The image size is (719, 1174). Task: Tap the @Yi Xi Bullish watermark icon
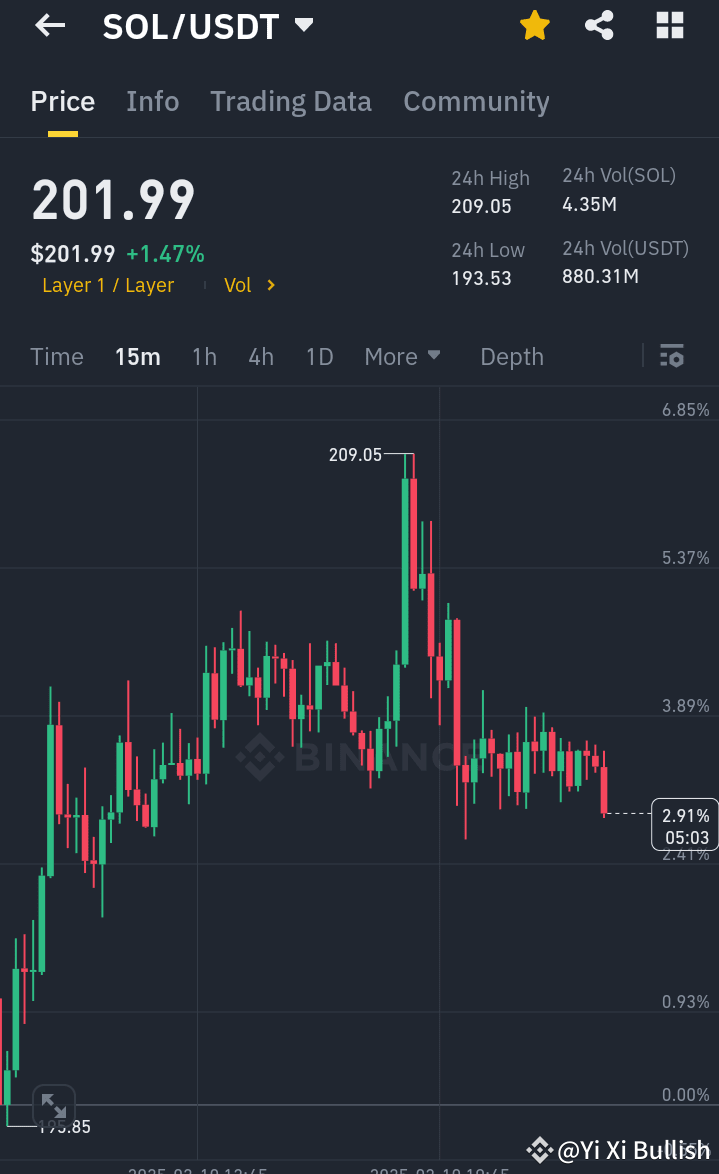click(539, 1149)
